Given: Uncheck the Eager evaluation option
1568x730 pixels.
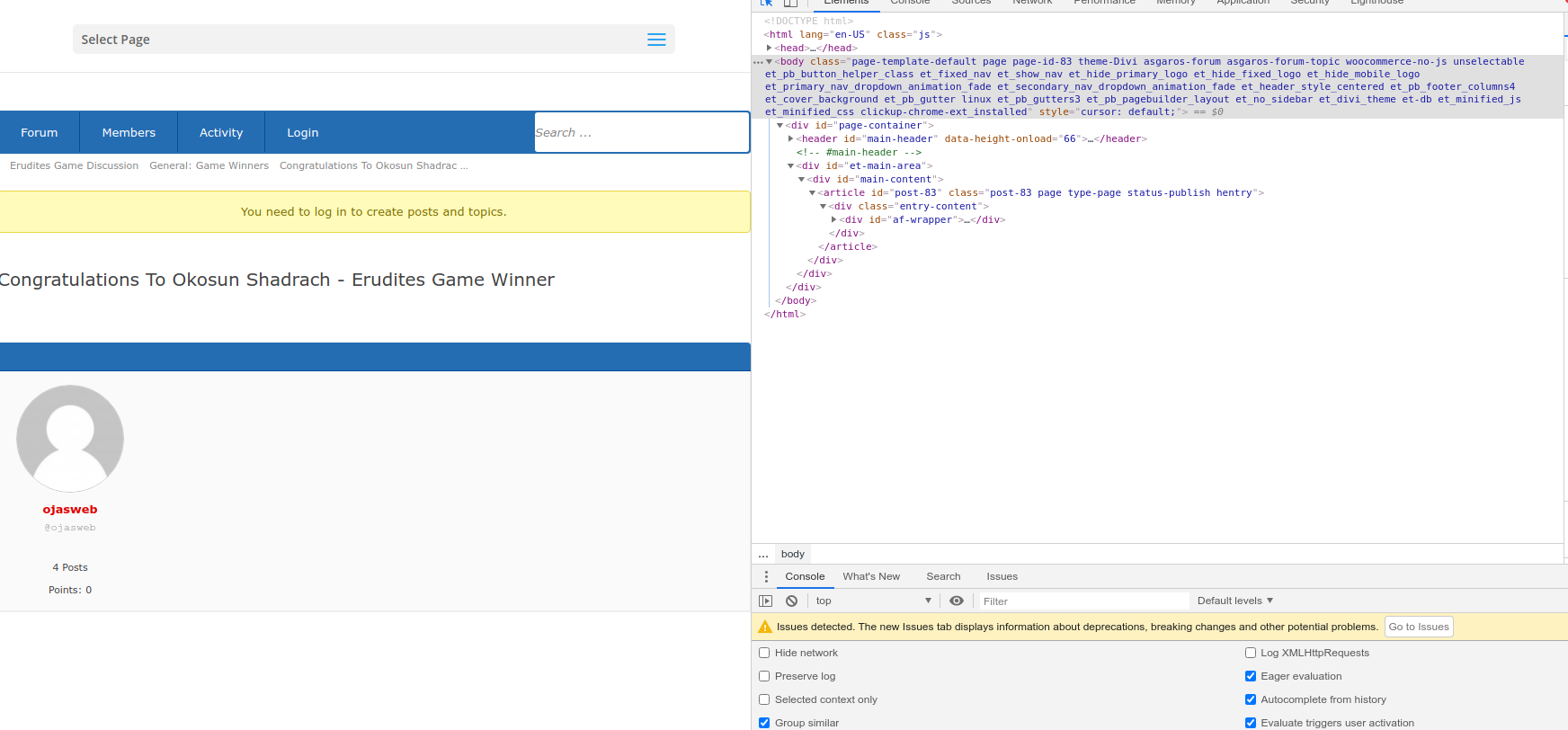Looking at the screenshot, I should [x=1251, y=676].
